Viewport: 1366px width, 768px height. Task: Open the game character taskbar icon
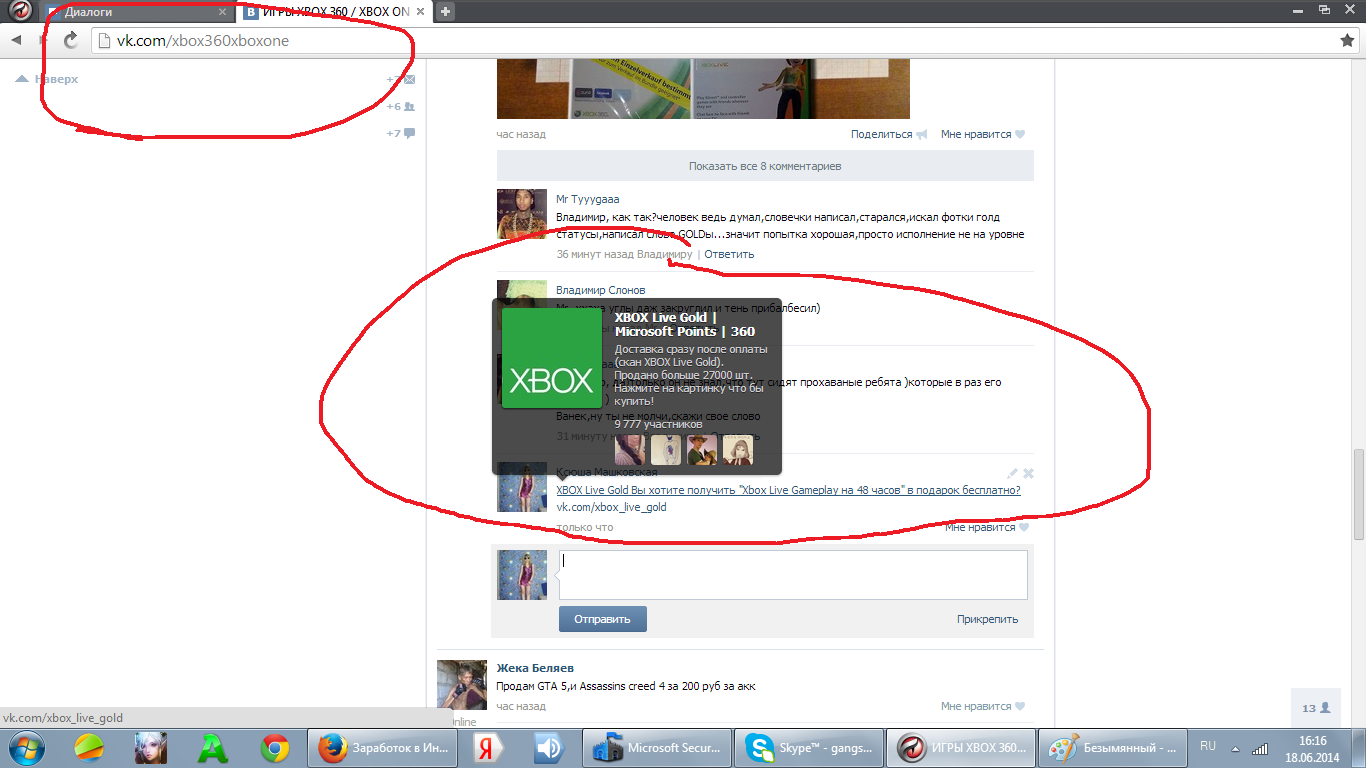(x=151, y=747)
